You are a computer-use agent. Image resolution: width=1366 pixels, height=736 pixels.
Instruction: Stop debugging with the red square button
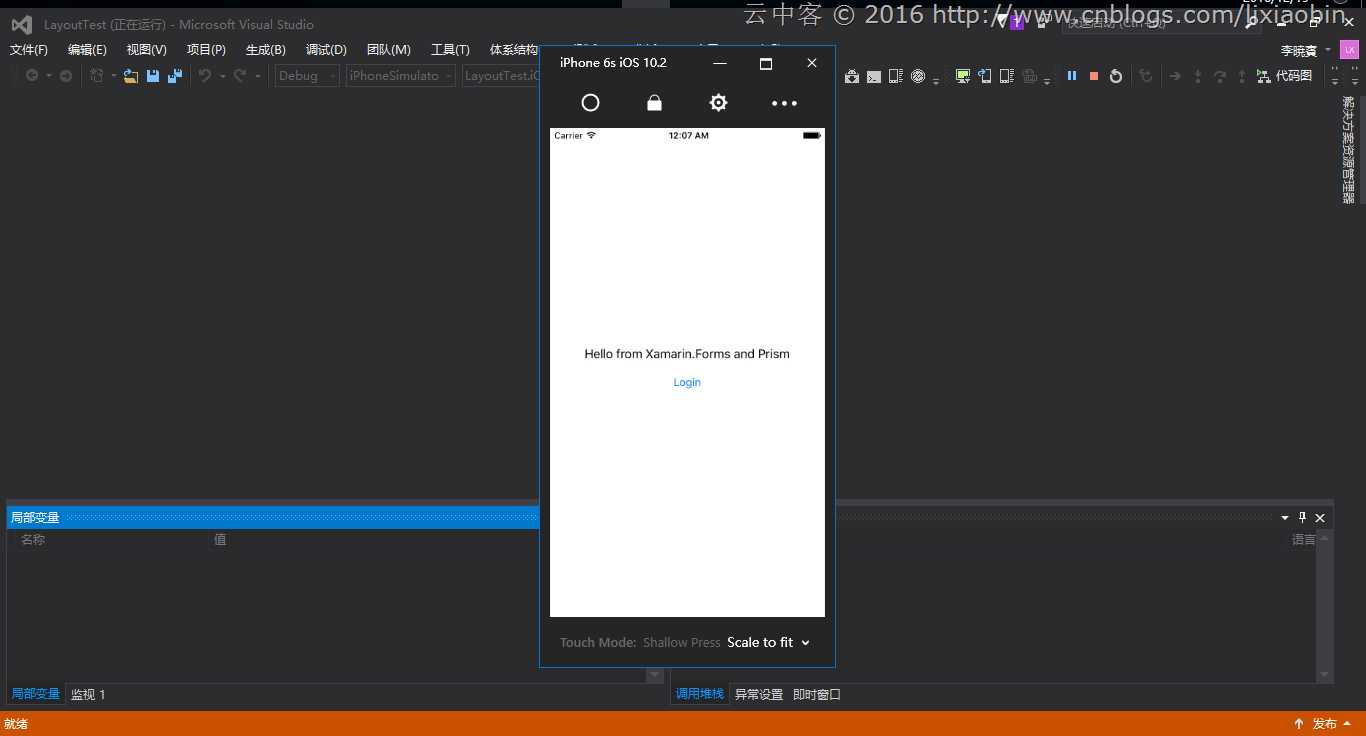click(1094, 76)
